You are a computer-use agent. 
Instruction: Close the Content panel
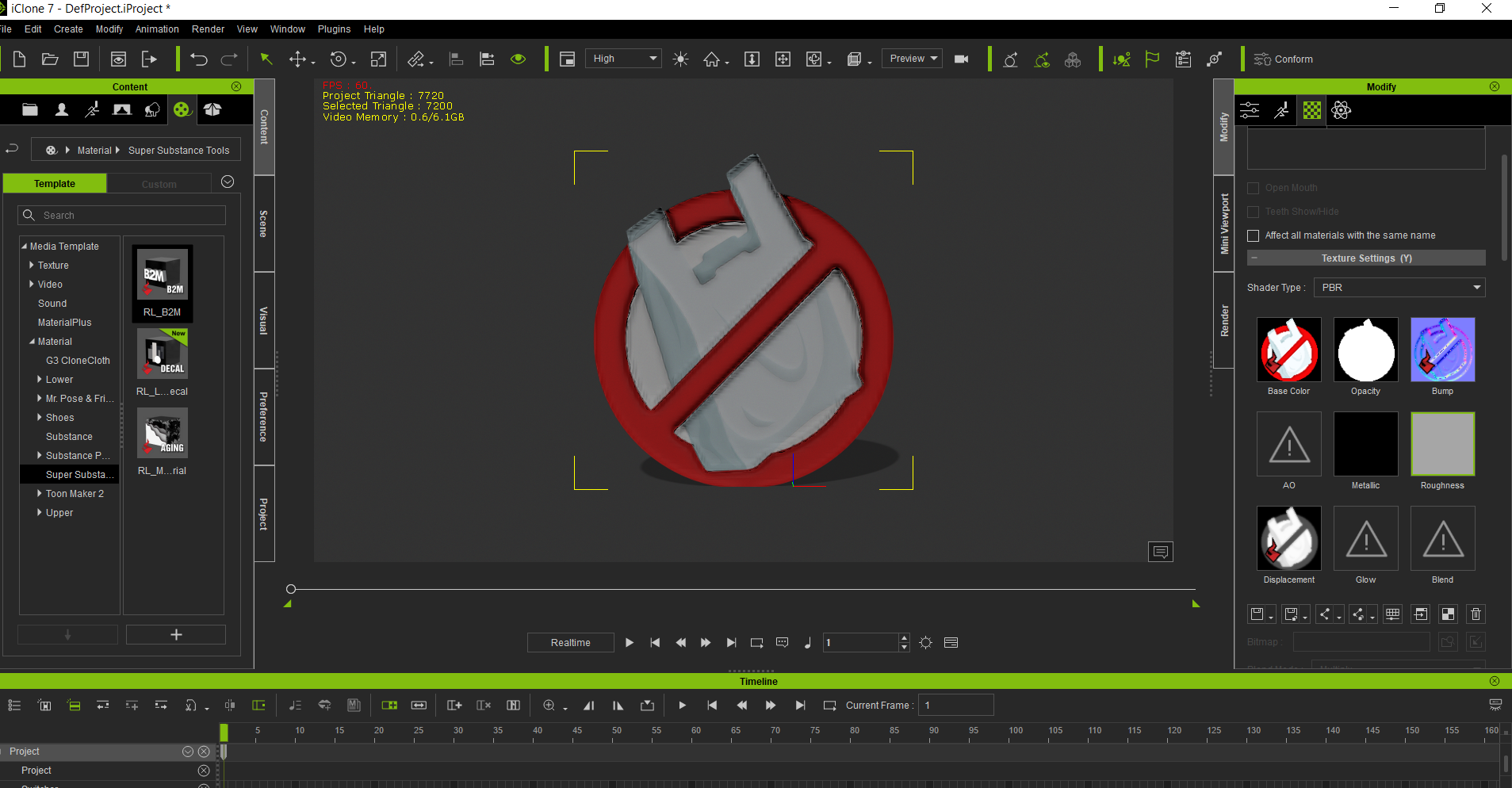[x=236, y=86]
